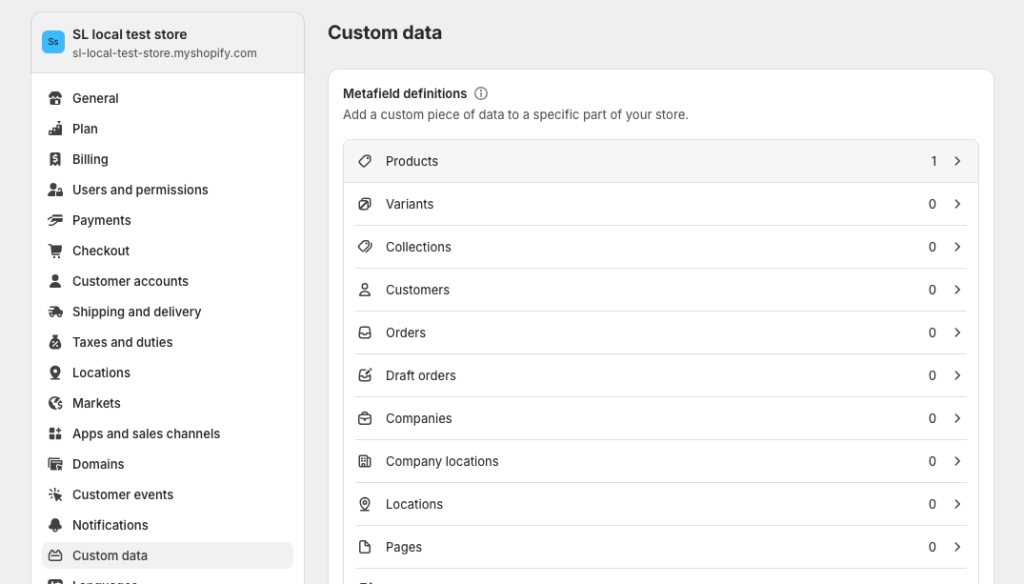This screenshot has width=1024, height=584.
Task: Select Users and permissions in sidebar
Action: (140, 190)
